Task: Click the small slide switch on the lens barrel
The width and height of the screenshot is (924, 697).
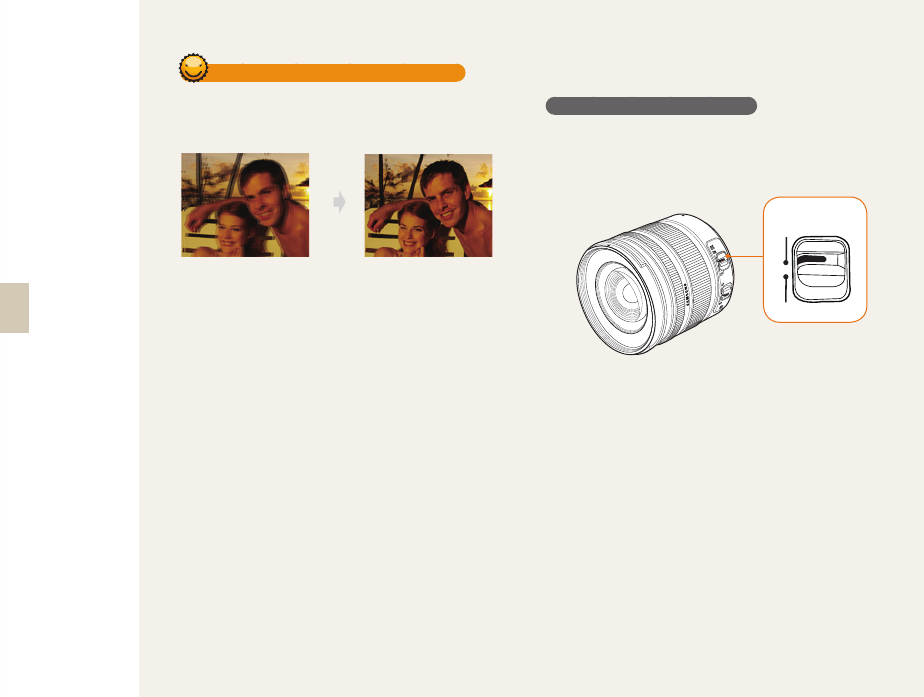Action: click(x=722, y=259)
